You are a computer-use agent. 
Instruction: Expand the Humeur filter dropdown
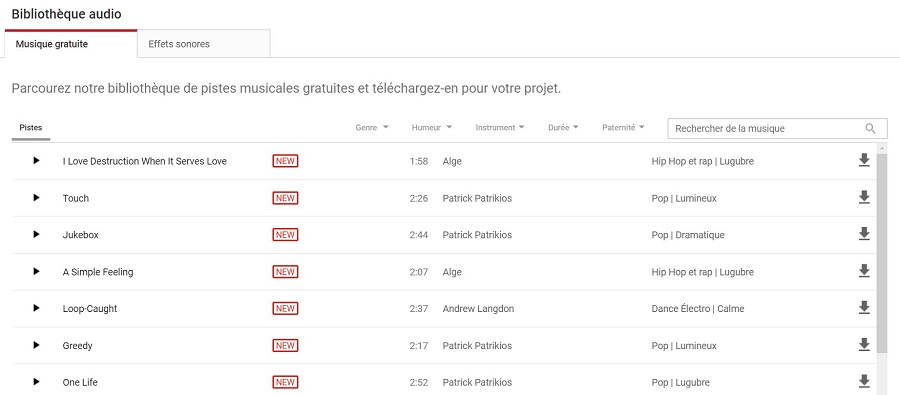click(432, 127)
